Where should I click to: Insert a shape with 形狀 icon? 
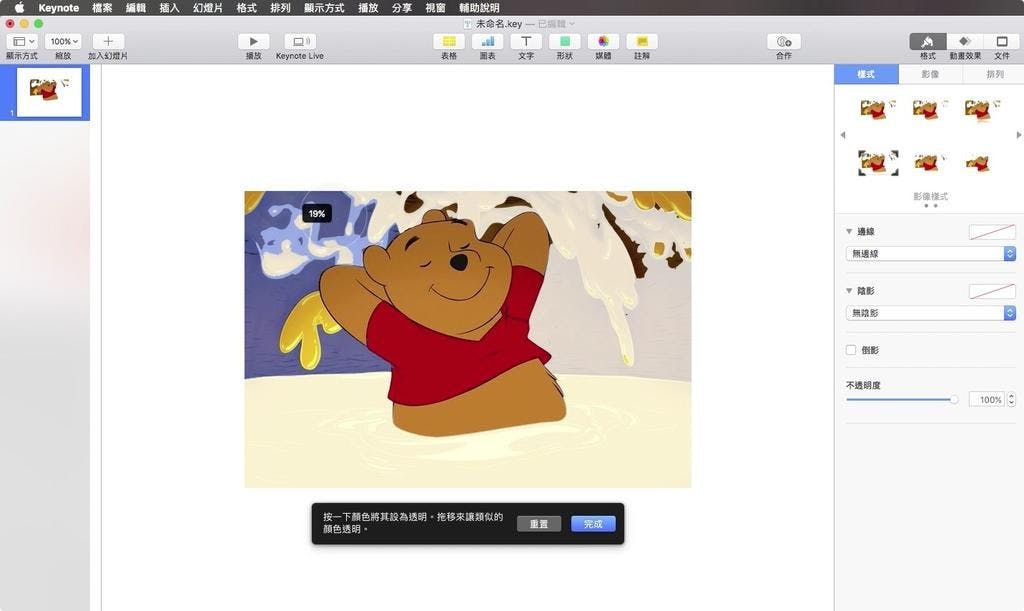[564, 41]
